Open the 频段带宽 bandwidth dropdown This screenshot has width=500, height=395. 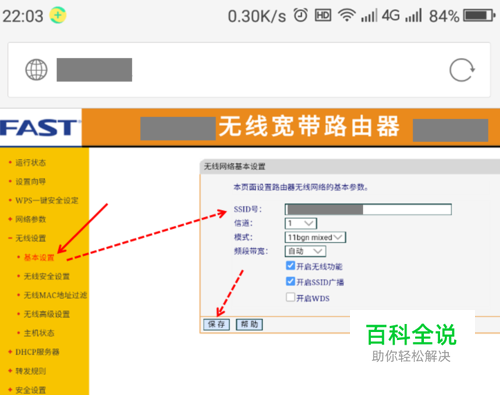[x=305, y=251]
